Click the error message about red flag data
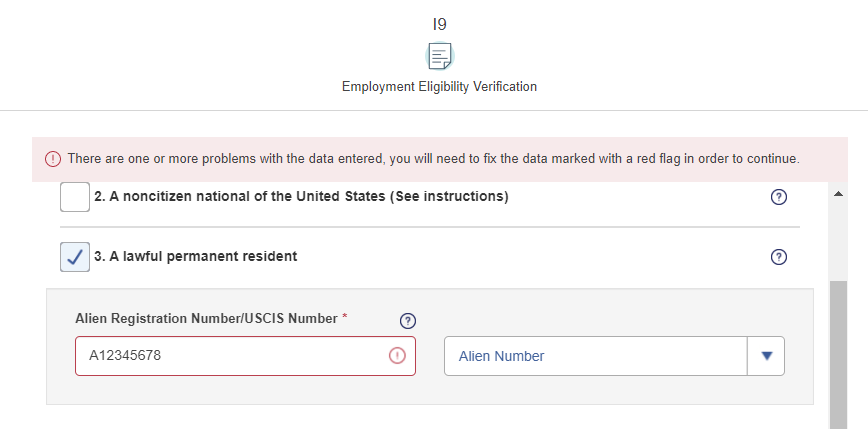This screenshot has height=429, width=868. pyautogui.click(x=433, y=159)
